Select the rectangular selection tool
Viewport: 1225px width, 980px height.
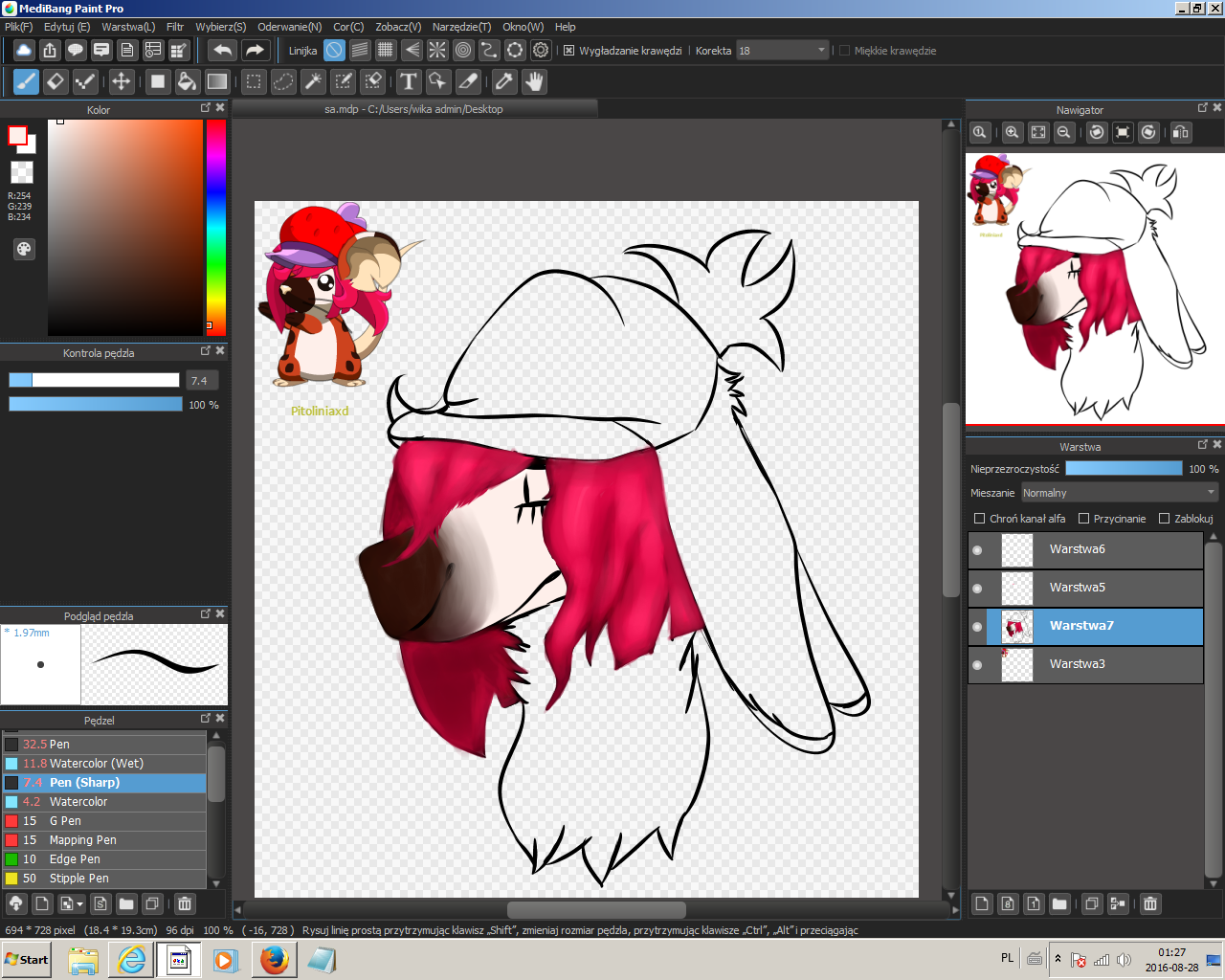(x=254, y=81)
